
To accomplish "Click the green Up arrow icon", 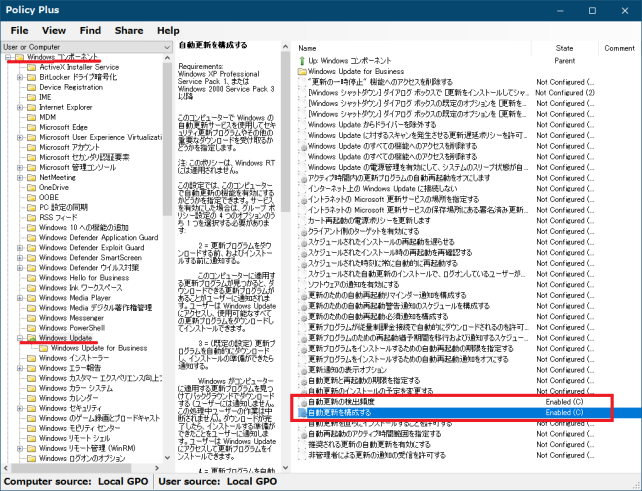I will 302,61.
